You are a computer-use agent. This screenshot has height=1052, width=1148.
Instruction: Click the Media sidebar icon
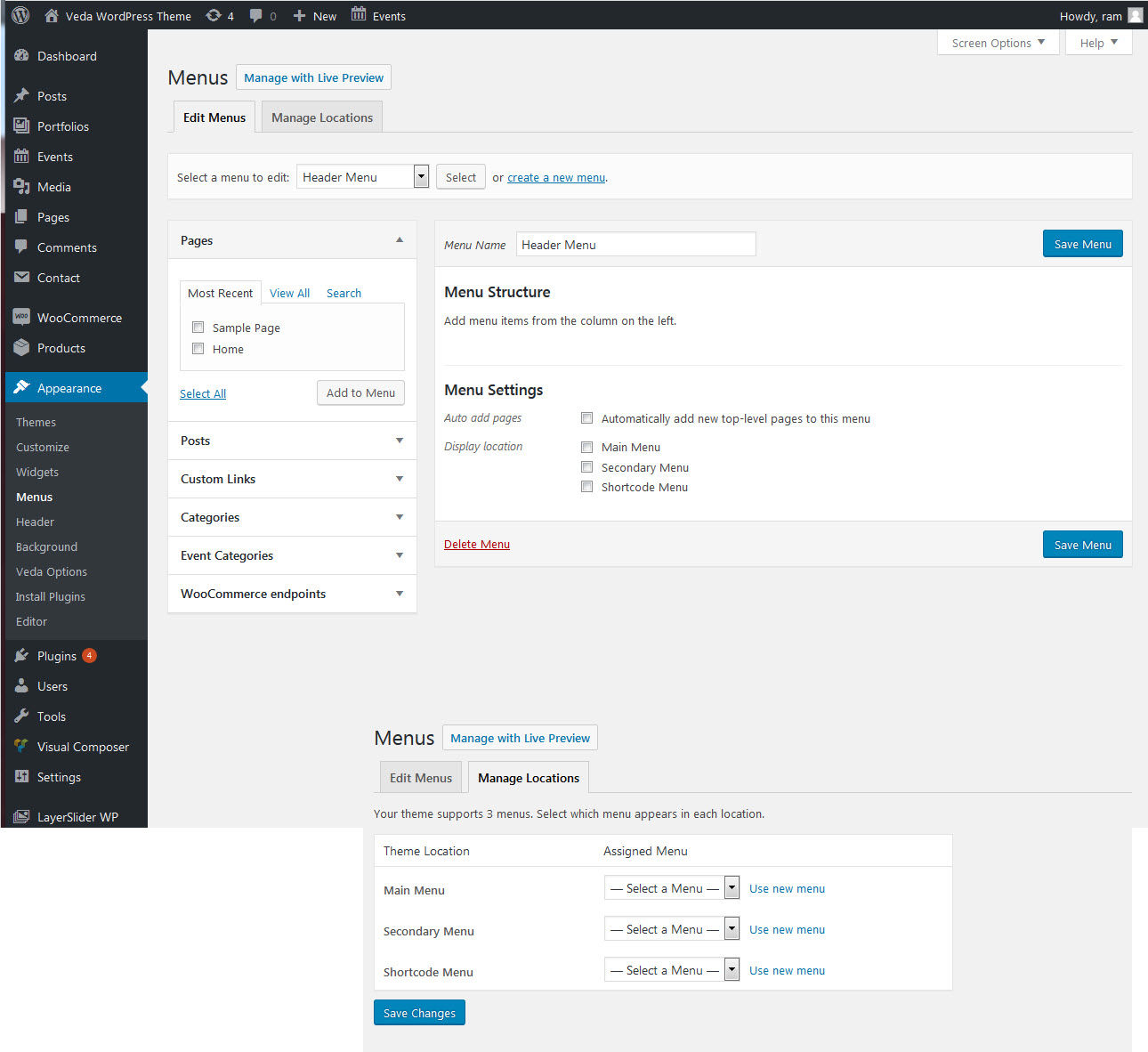click(21, 186)
